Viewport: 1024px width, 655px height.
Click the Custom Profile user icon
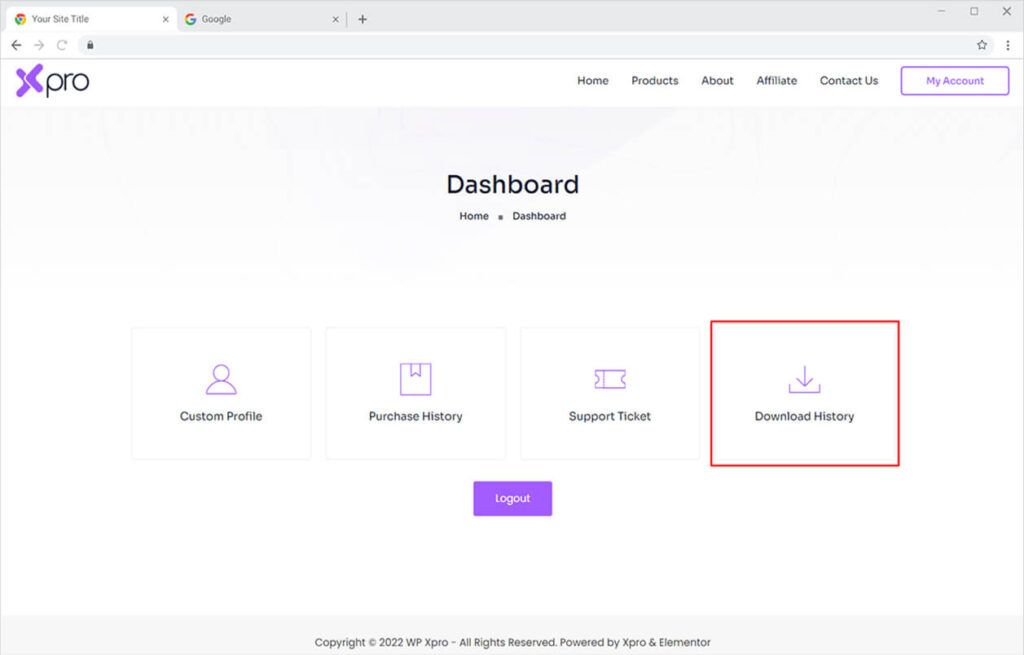[x=221, y=379]
